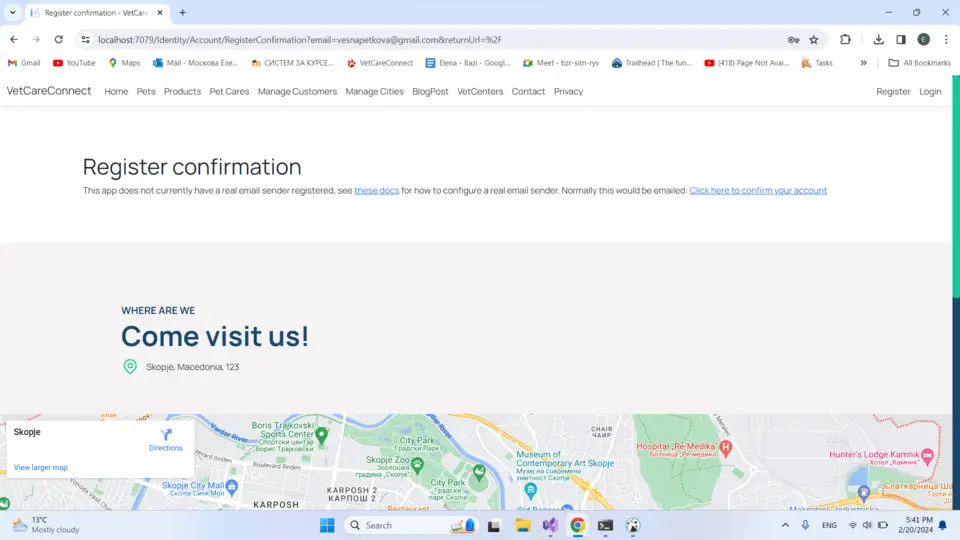Open the password manager key icon
This screenshot has width=960, height=540.
click(x=793, y=40)
